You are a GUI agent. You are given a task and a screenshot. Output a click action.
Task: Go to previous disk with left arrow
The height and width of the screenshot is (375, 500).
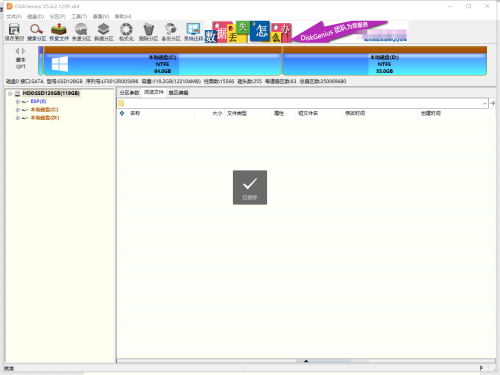tap(17, 51)
